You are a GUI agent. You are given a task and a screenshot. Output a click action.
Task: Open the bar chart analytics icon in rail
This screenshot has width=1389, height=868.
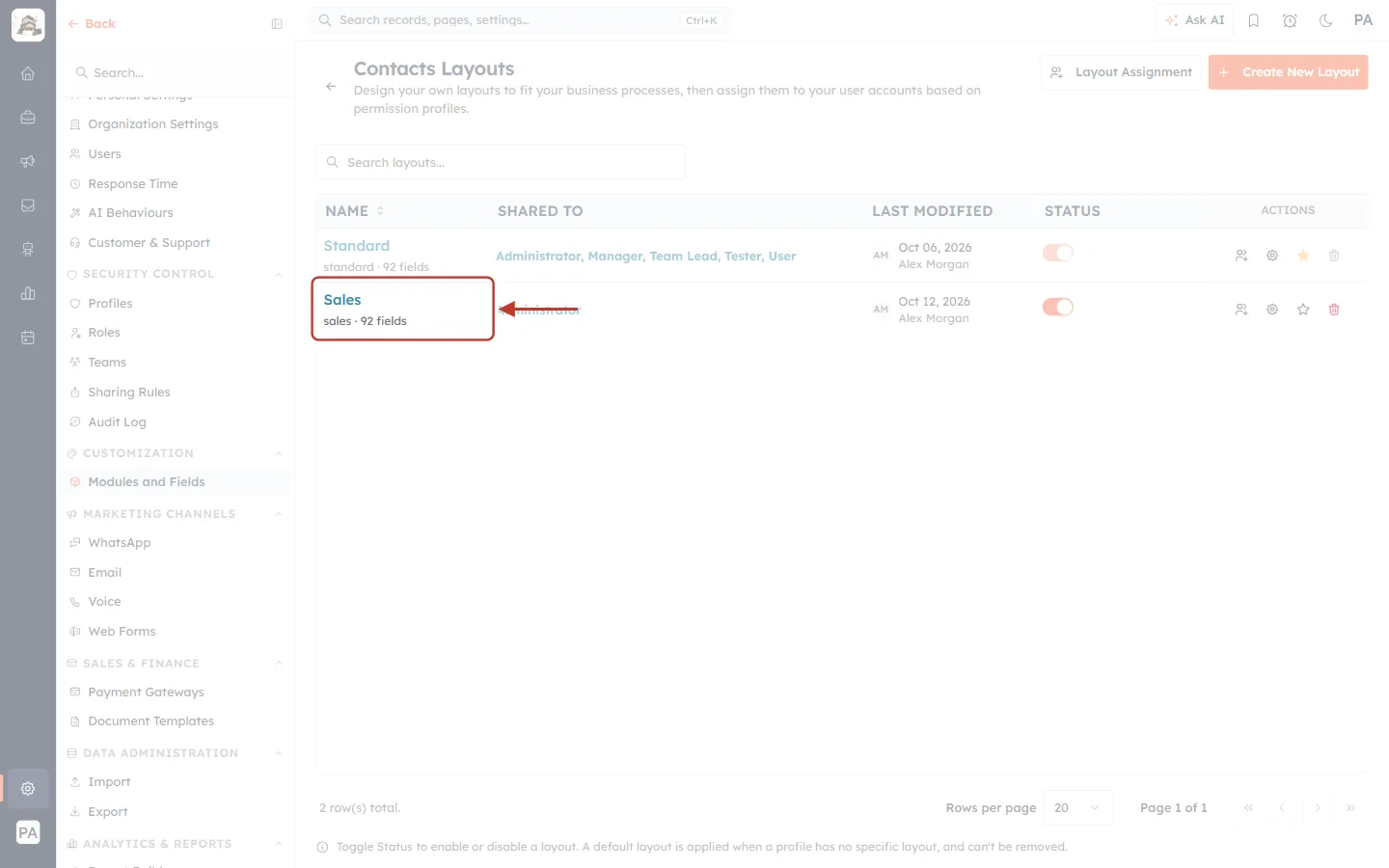[x=28, y=293]
